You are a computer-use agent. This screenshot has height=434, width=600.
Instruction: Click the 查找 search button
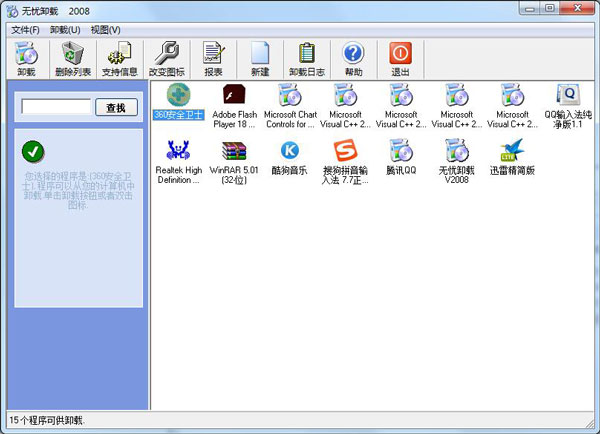pyautogui.click(x=116, y=108)
